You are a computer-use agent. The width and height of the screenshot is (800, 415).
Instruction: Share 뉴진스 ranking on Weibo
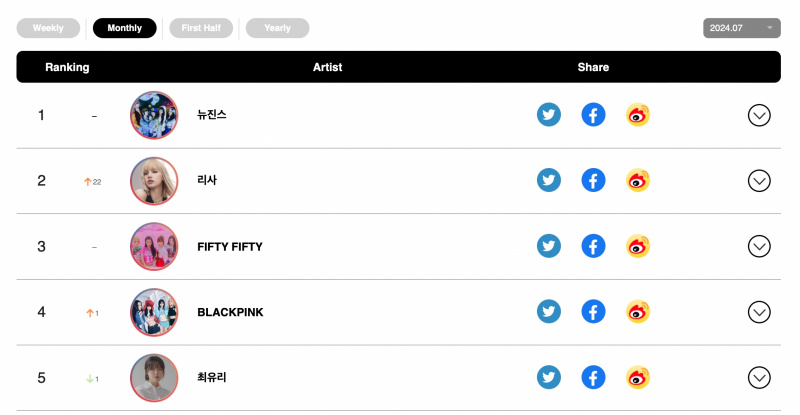638,115
